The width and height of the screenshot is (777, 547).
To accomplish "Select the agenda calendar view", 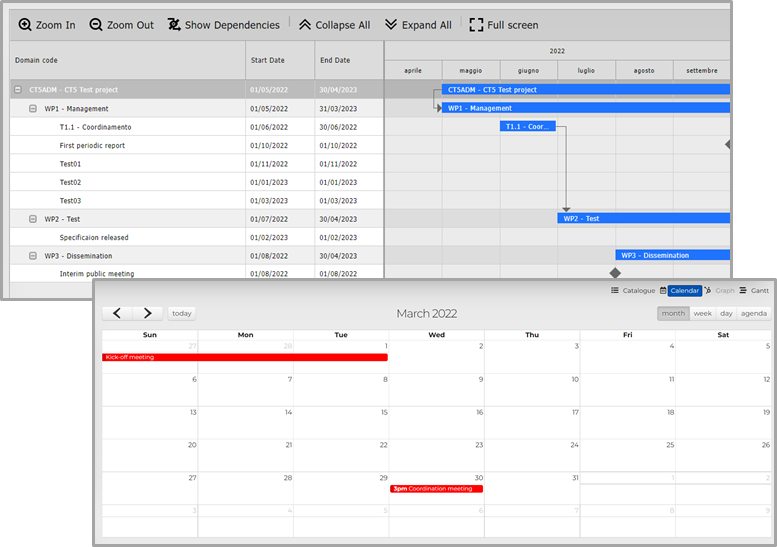I will click(x=754, y=313).
